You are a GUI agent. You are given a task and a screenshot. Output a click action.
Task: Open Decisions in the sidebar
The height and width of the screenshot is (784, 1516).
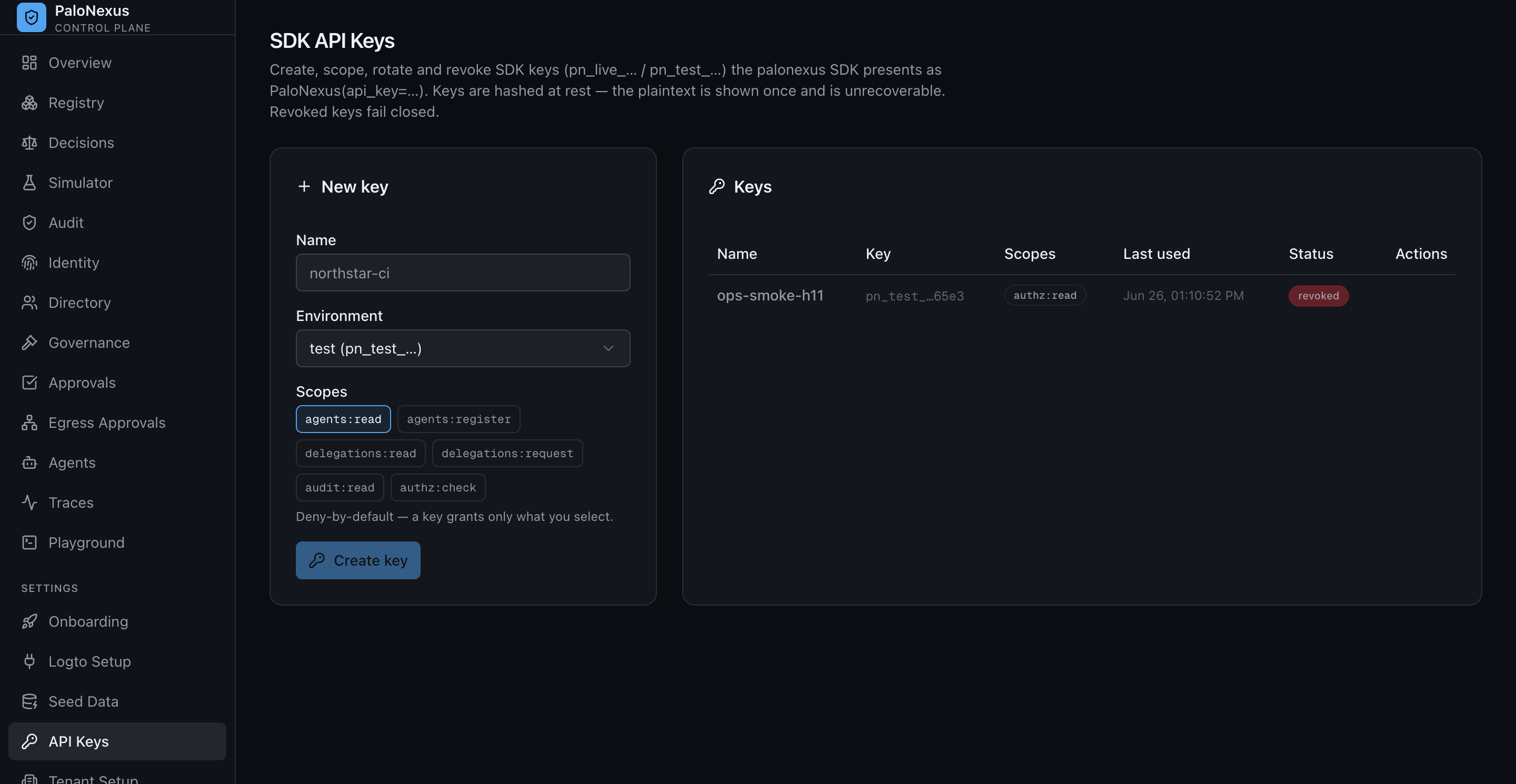(x=117, y=143)
